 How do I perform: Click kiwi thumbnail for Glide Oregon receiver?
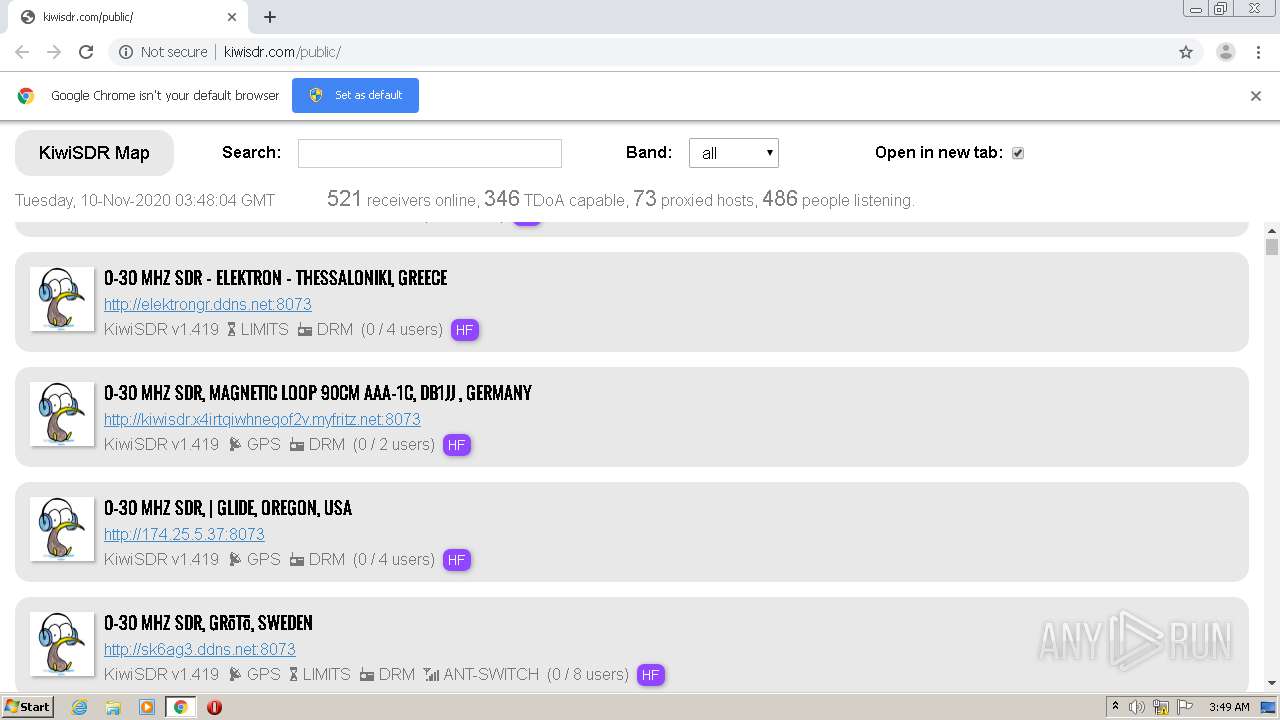tap(62, 529)
